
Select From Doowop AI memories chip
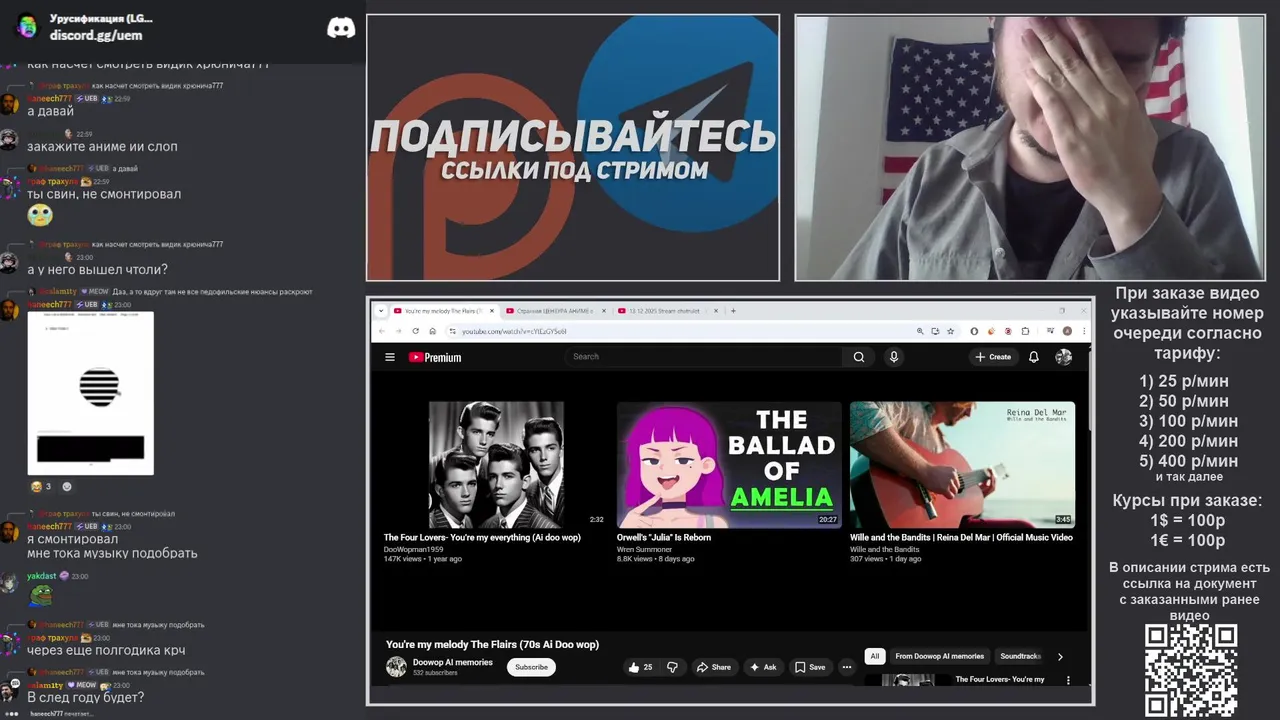(x=940, y=657)
